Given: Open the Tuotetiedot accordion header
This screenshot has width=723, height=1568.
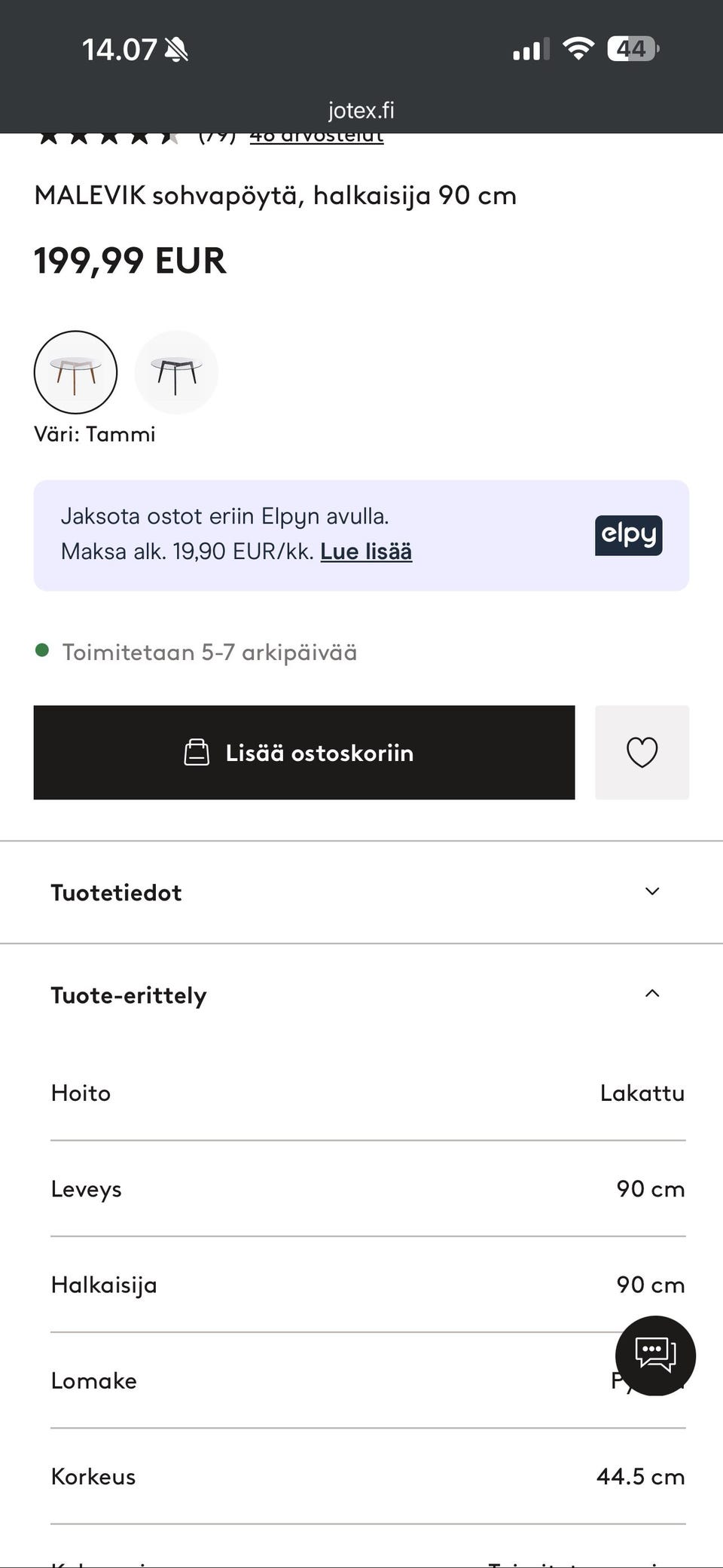Looking at the screenshot, I should [x=117, y=892].
